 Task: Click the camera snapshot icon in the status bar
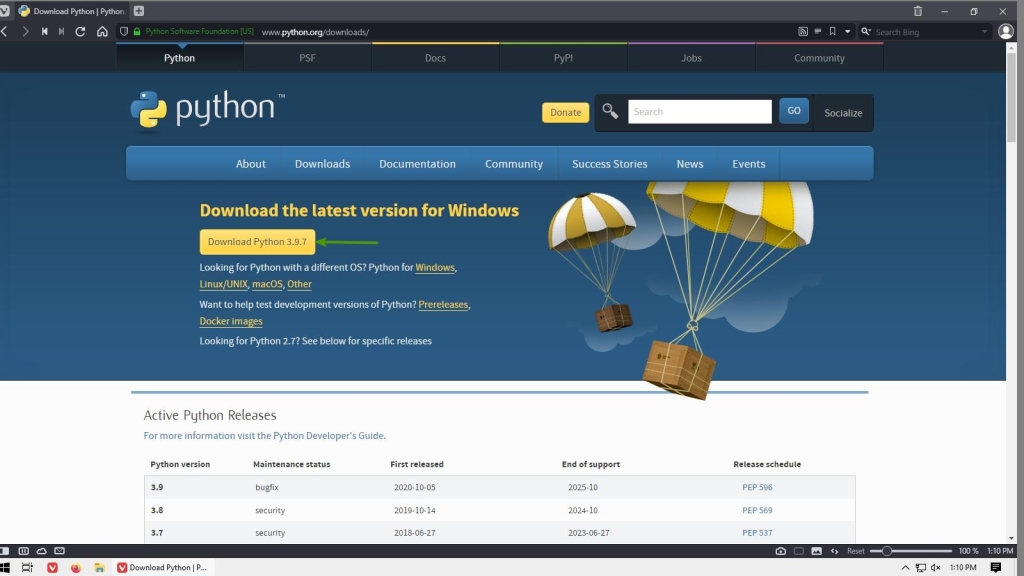click(783, 550)
